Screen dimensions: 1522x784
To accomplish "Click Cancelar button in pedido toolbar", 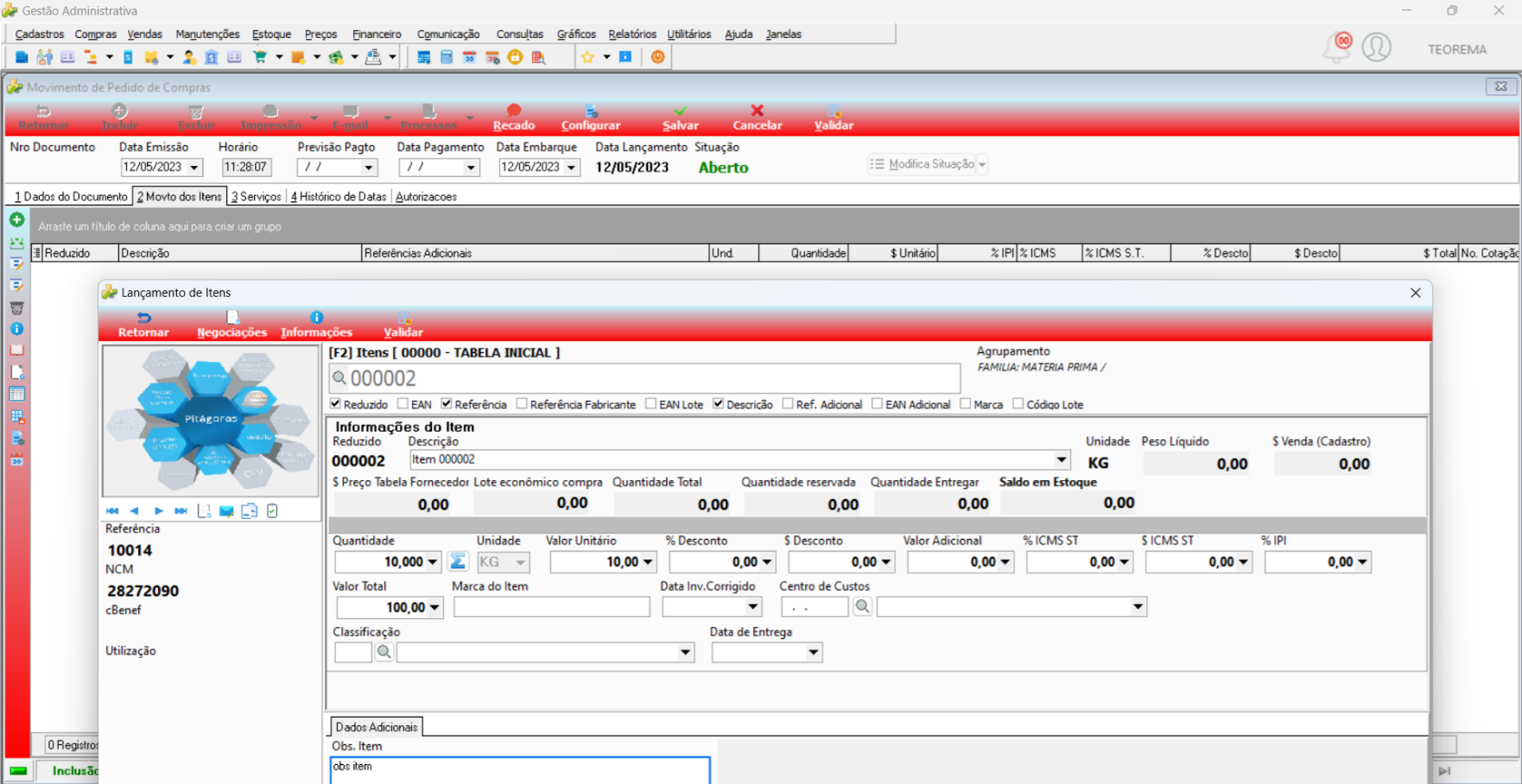I will click(758, 118).
